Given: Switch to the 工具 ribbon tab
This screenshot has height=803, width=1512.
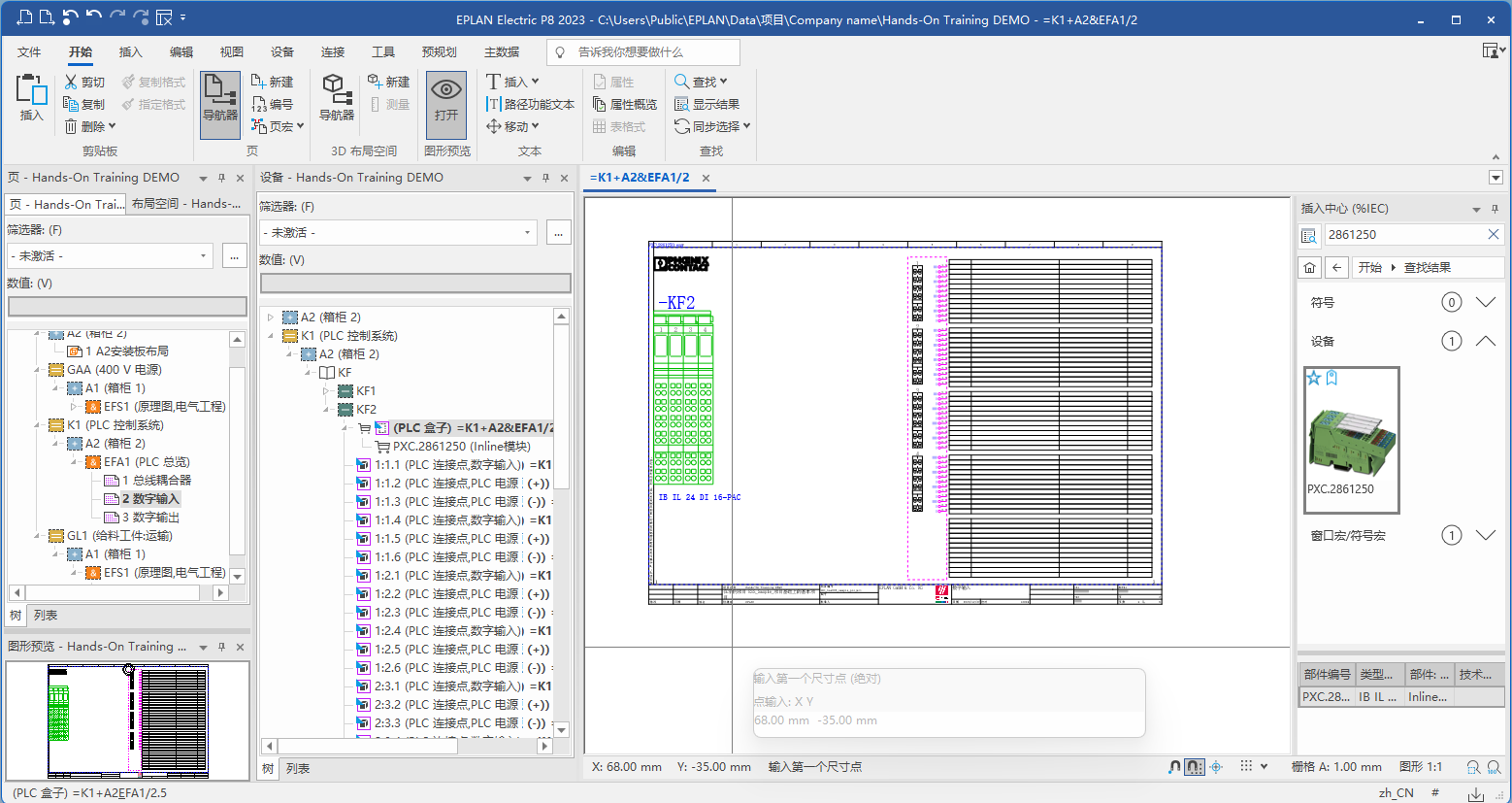Looking at the screenshot, I should click(382, 52).
